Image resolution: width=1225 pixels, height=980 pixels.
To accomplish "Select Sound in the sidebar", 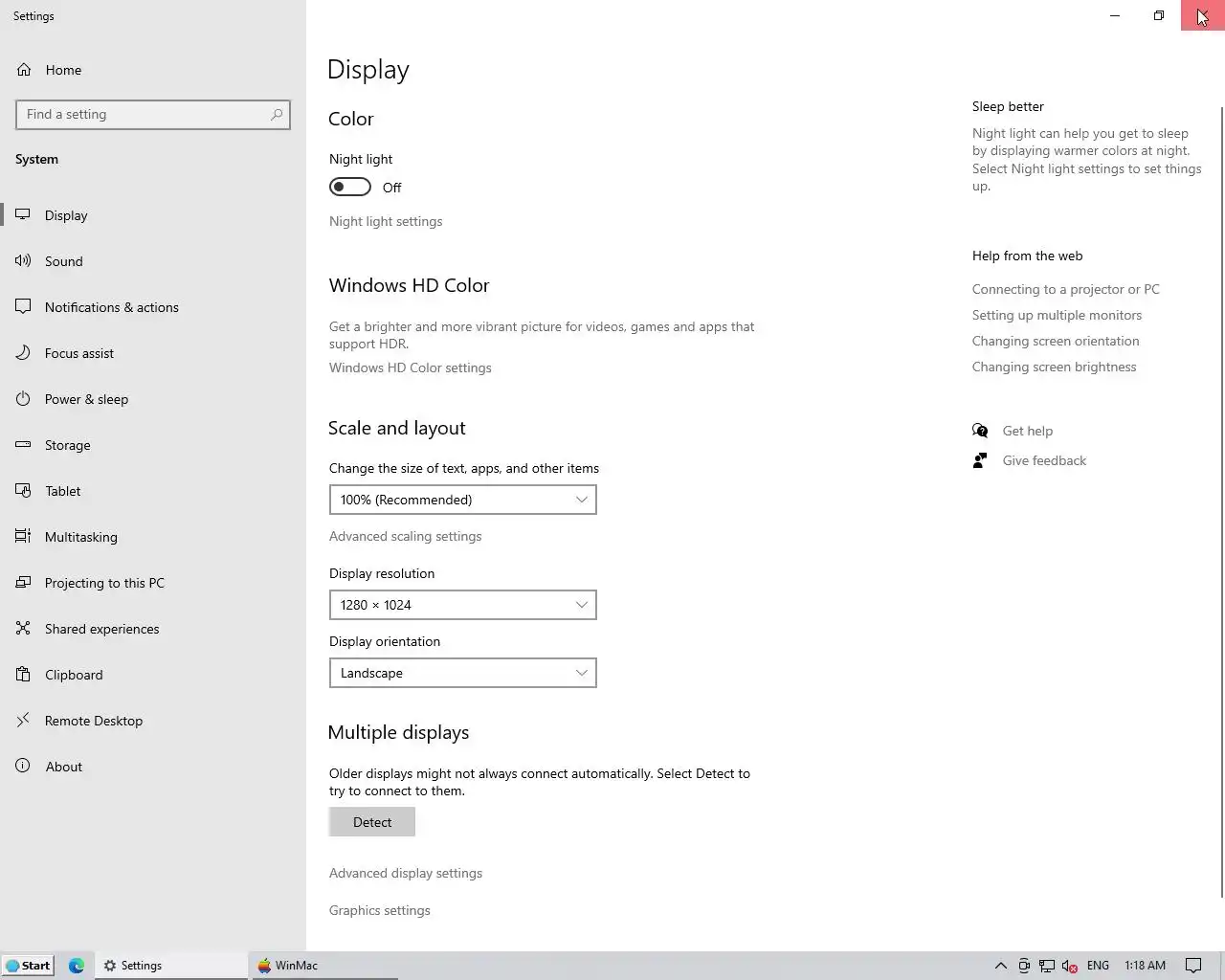I will click(153, 261).
